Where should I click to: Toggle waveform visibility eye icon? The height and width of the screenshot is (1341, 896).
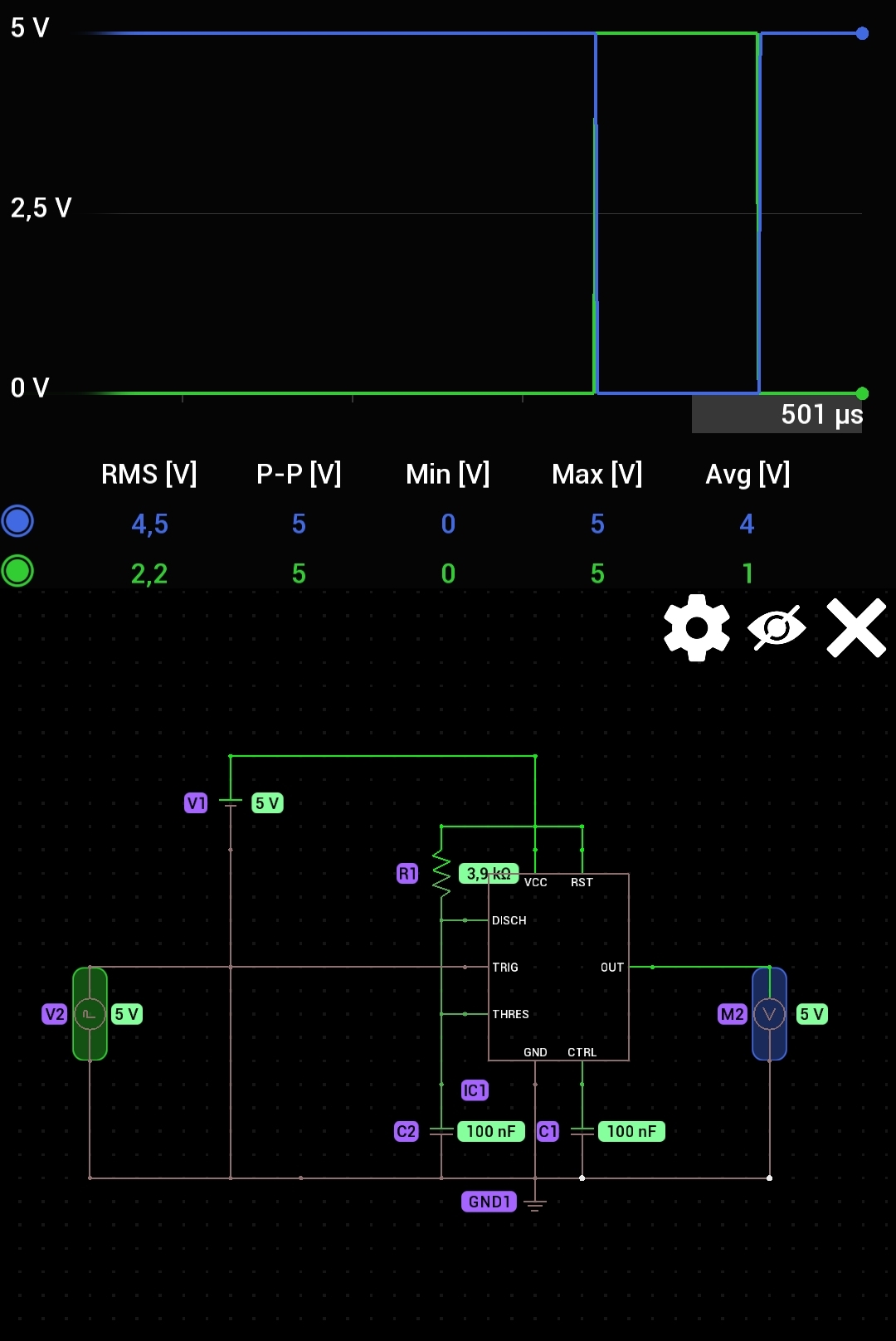777,628
